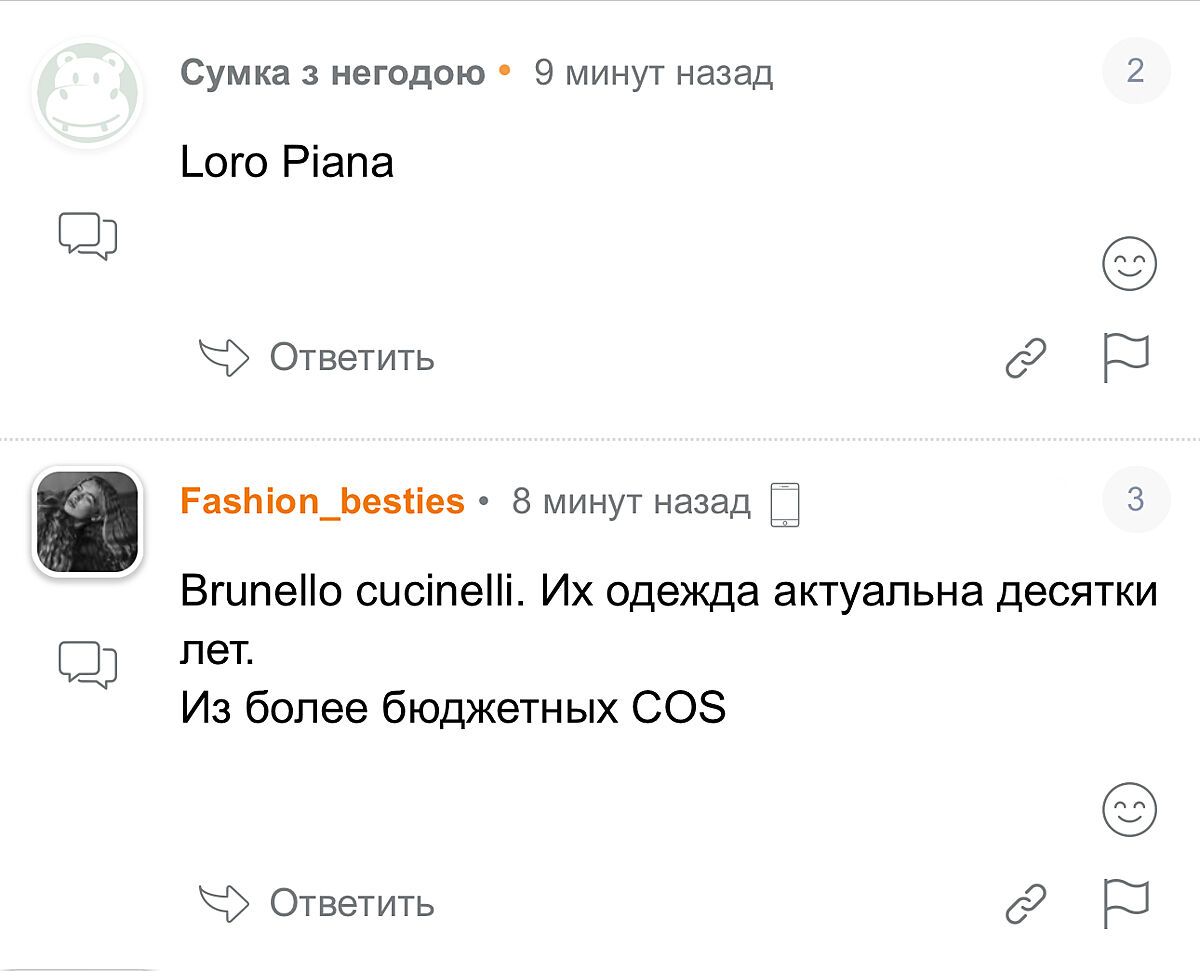The height and width of the screenshot is (971, 1200).
Task: Click comment number 3 badge
Action: pyautogui.click(x=1135, y=499)
